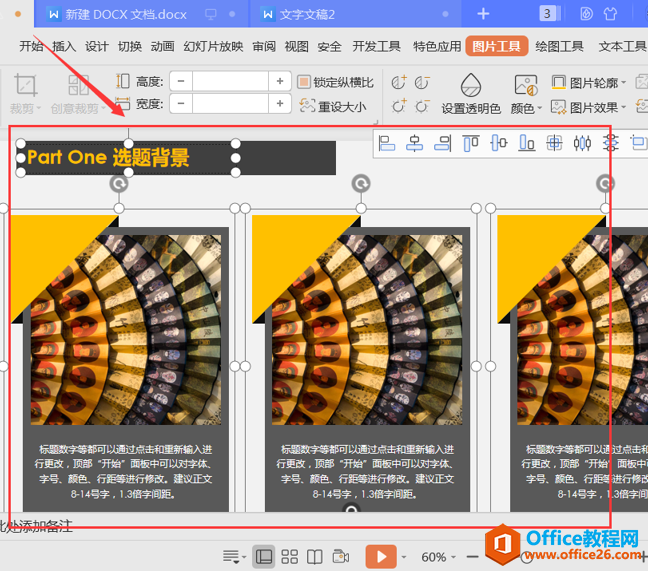648x572 pixels.
Task: Open the Color (颜色) dropdown
Action: [526, 95]
